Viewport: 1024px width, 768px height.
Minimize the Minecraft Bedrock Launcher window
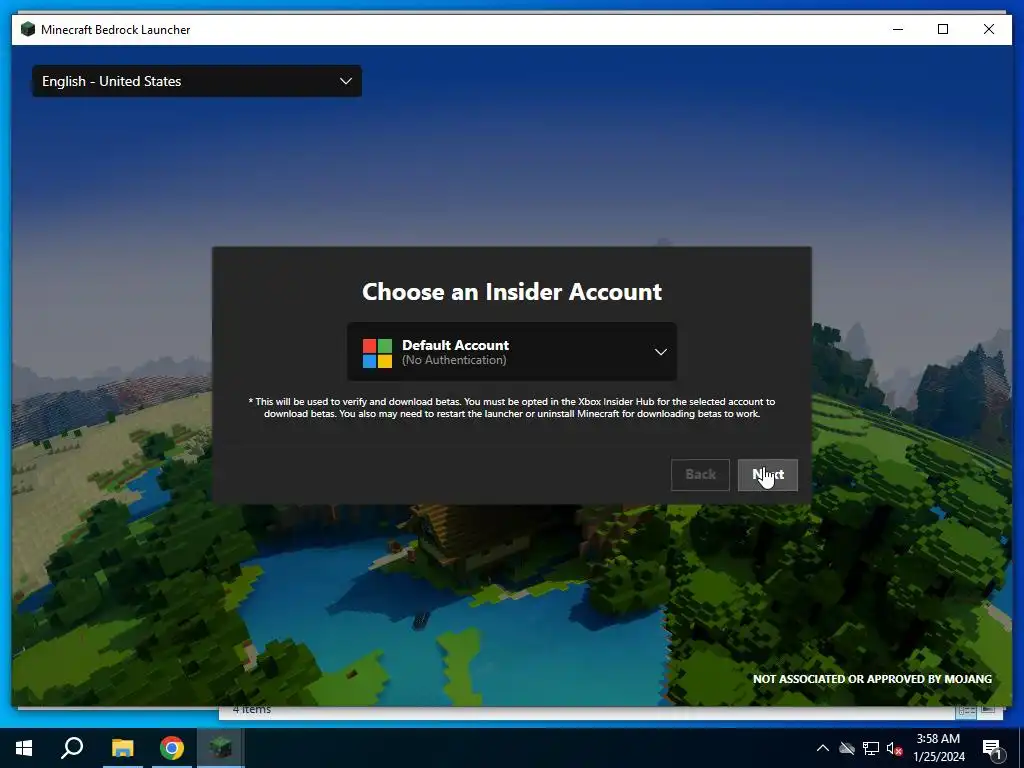[x=898, y=29]
